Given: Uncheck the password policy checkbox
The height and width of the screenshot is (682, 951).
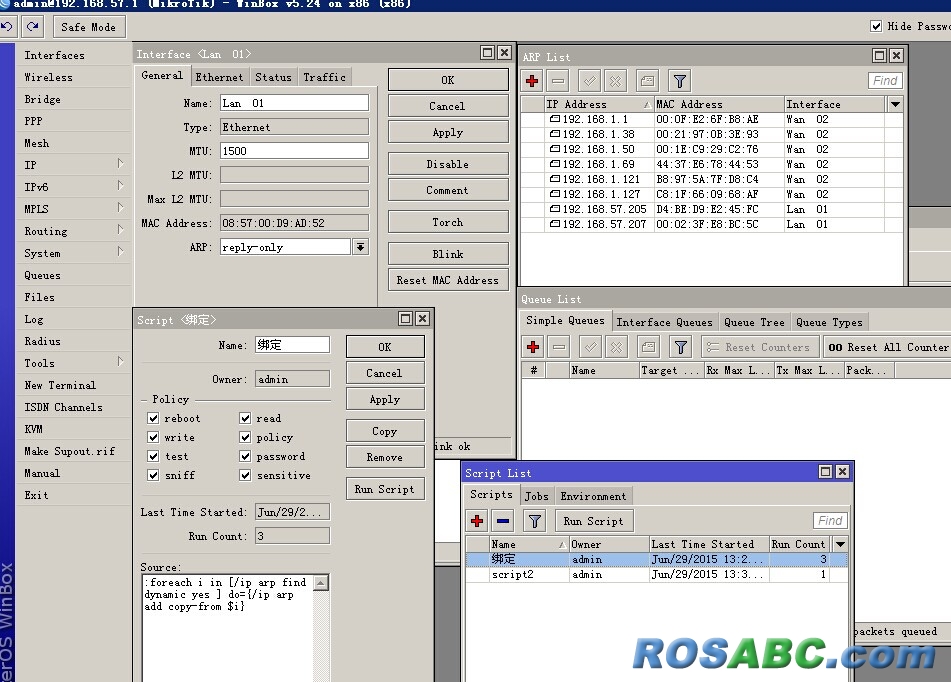Looking at the screenshot, I should click(245, 456).
